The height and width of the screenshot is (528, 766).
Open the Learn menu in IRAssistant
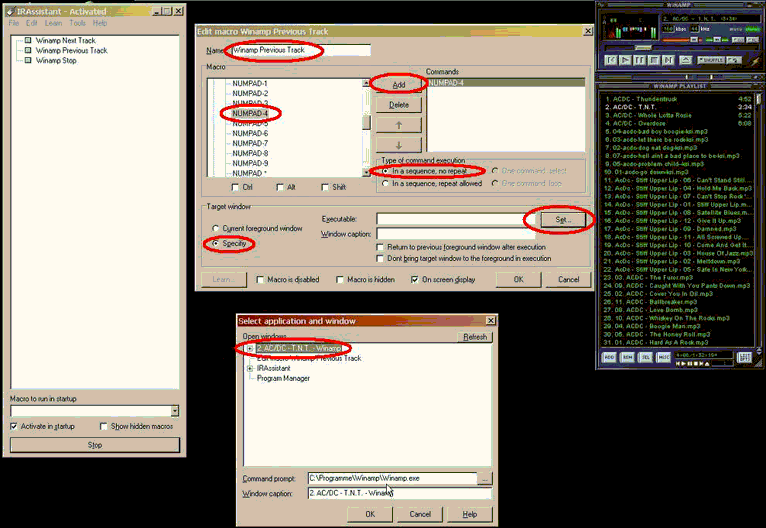point(52,22)
